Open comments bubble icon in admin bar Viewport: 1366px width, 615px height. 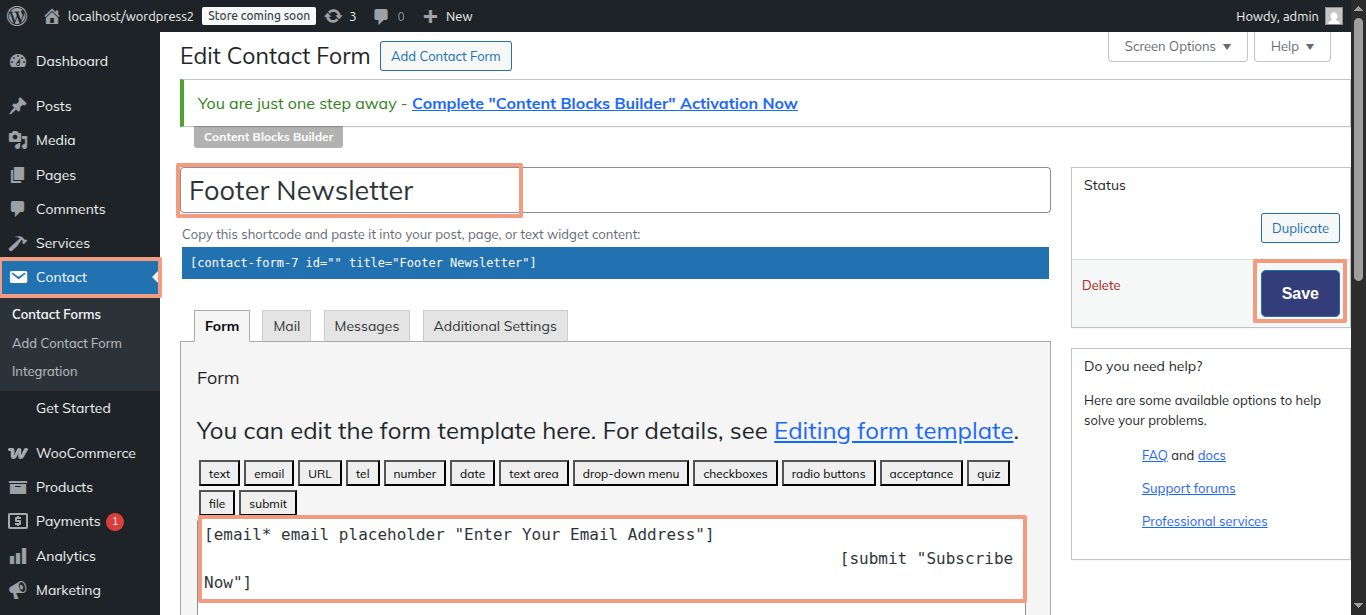pyautogui.click(x=381, y=16)
